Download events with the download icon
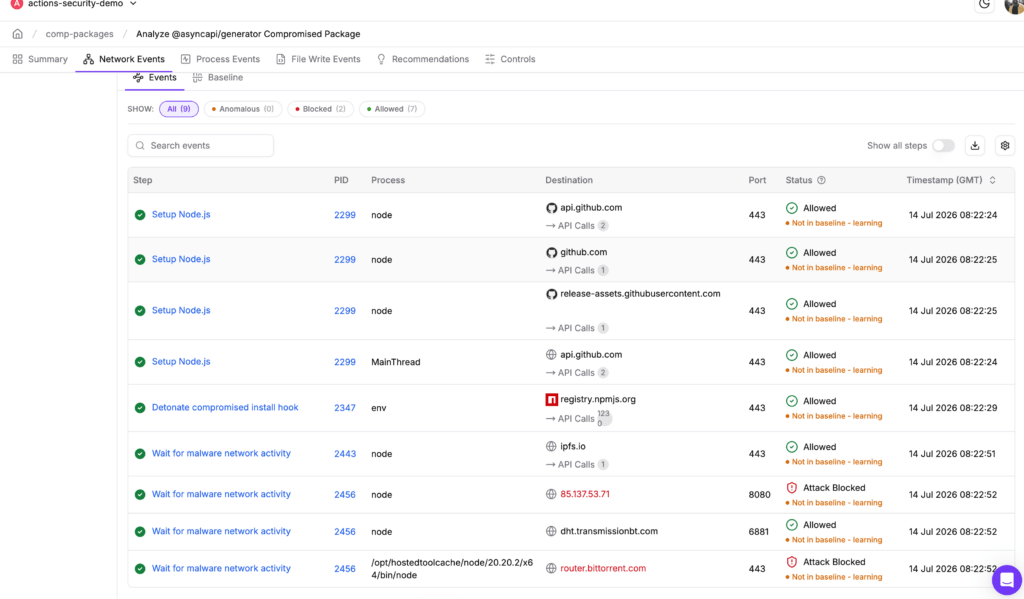 click(975, 146)
